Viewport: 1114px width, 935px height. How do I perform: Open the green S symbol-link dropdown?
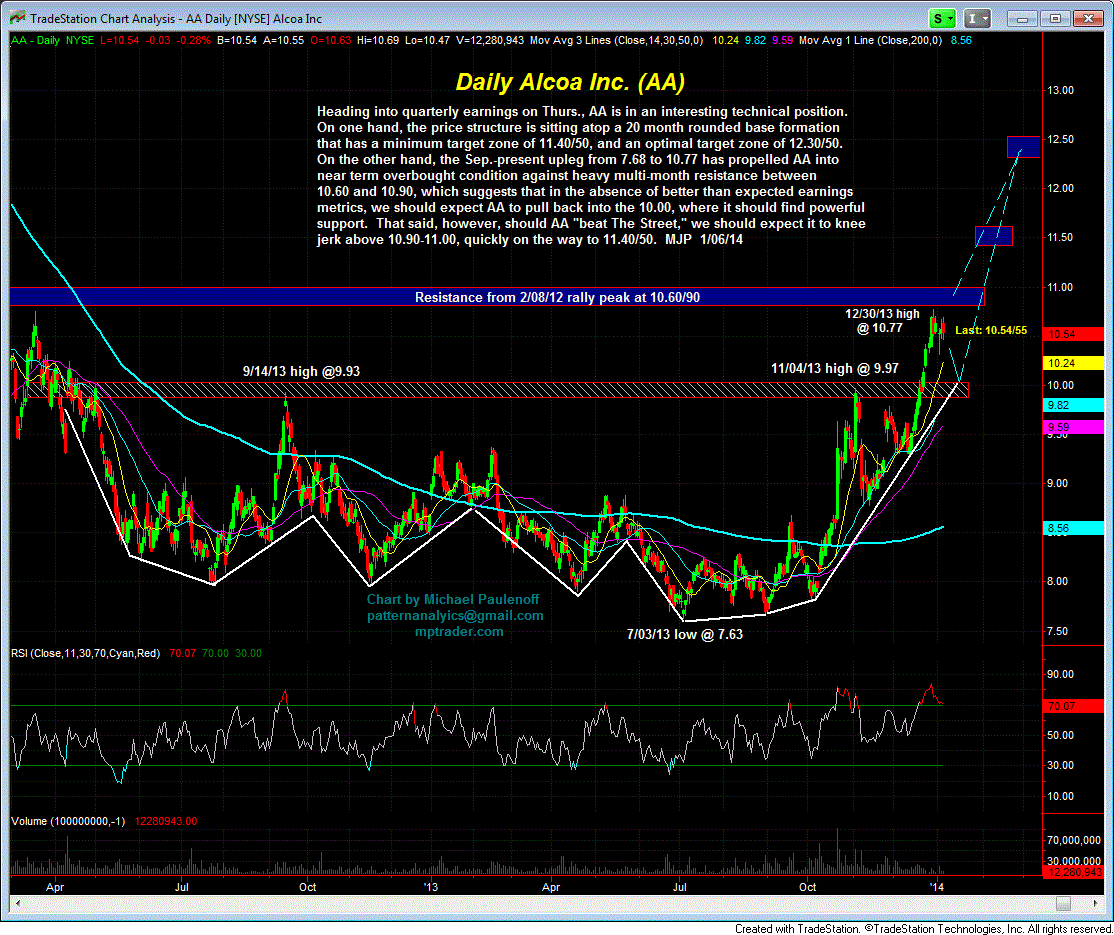tap(943, 18)
